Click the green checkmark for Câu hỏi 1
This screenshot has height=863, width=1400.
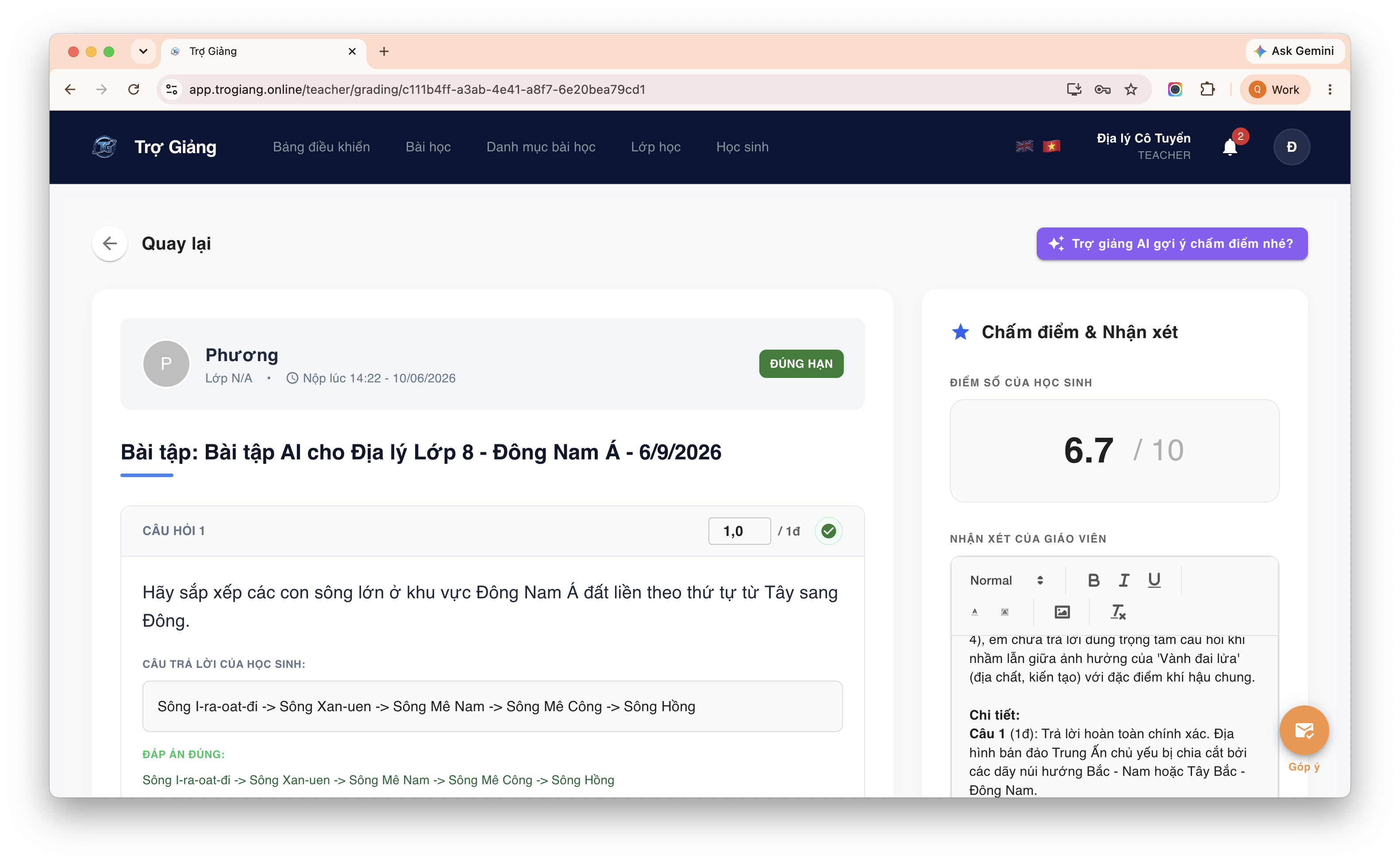[x=828, y=531]
